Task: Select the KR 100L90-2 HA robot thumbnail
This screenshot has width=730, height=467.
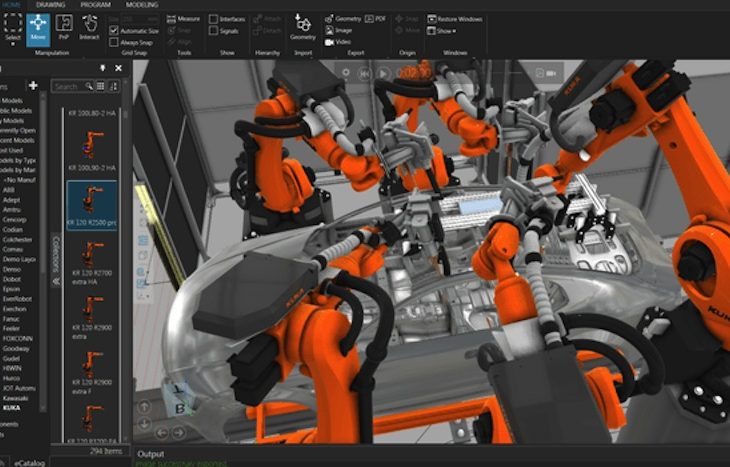Action: click(92, 150)
